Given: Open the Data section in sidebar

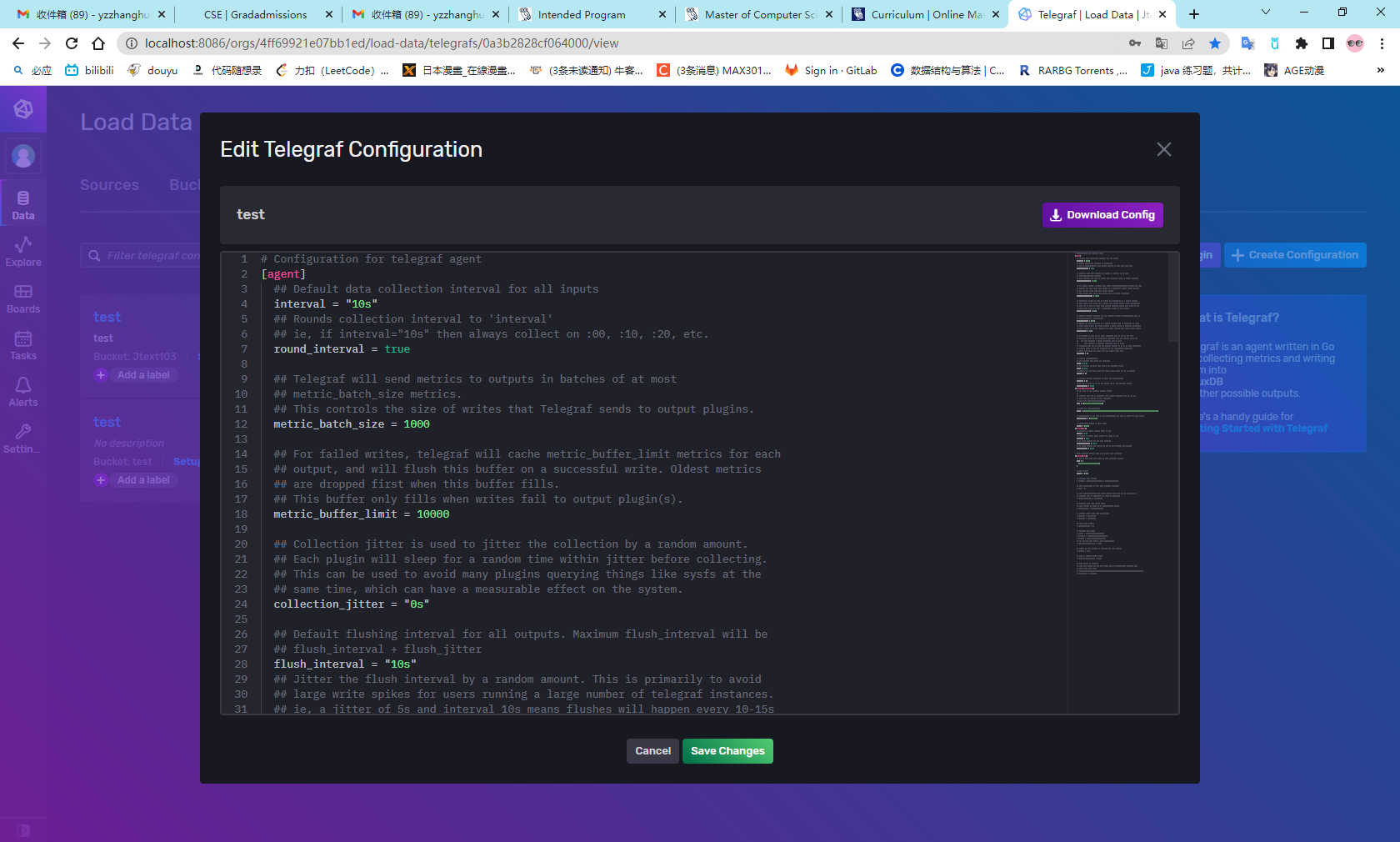Looking at the screenshot, I should click(23, 205).
